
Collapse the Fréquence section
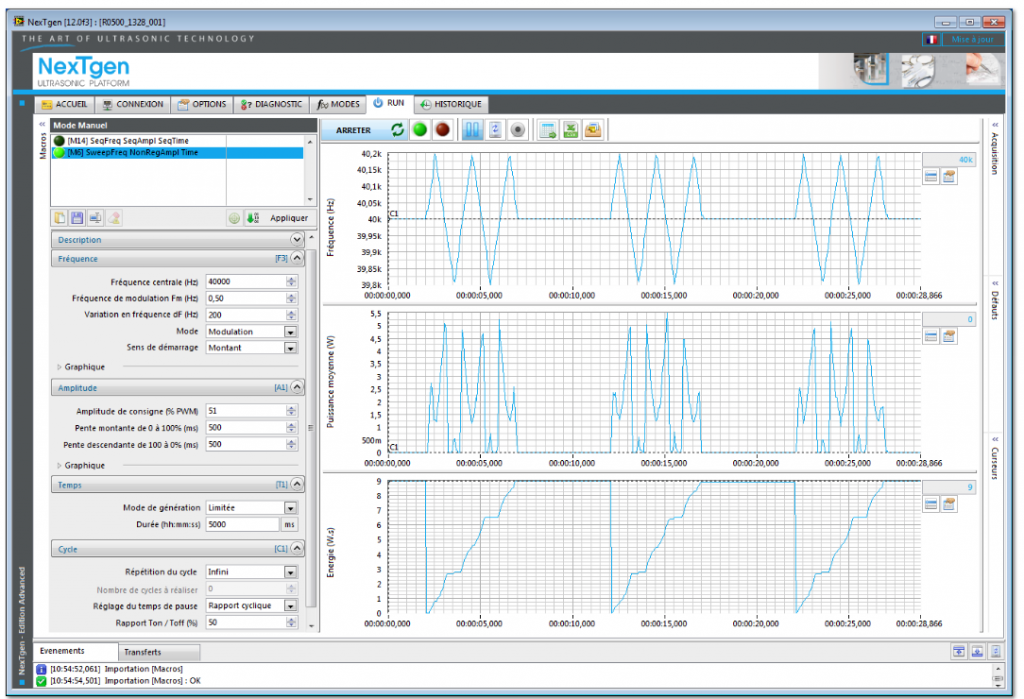coord(296,258)
